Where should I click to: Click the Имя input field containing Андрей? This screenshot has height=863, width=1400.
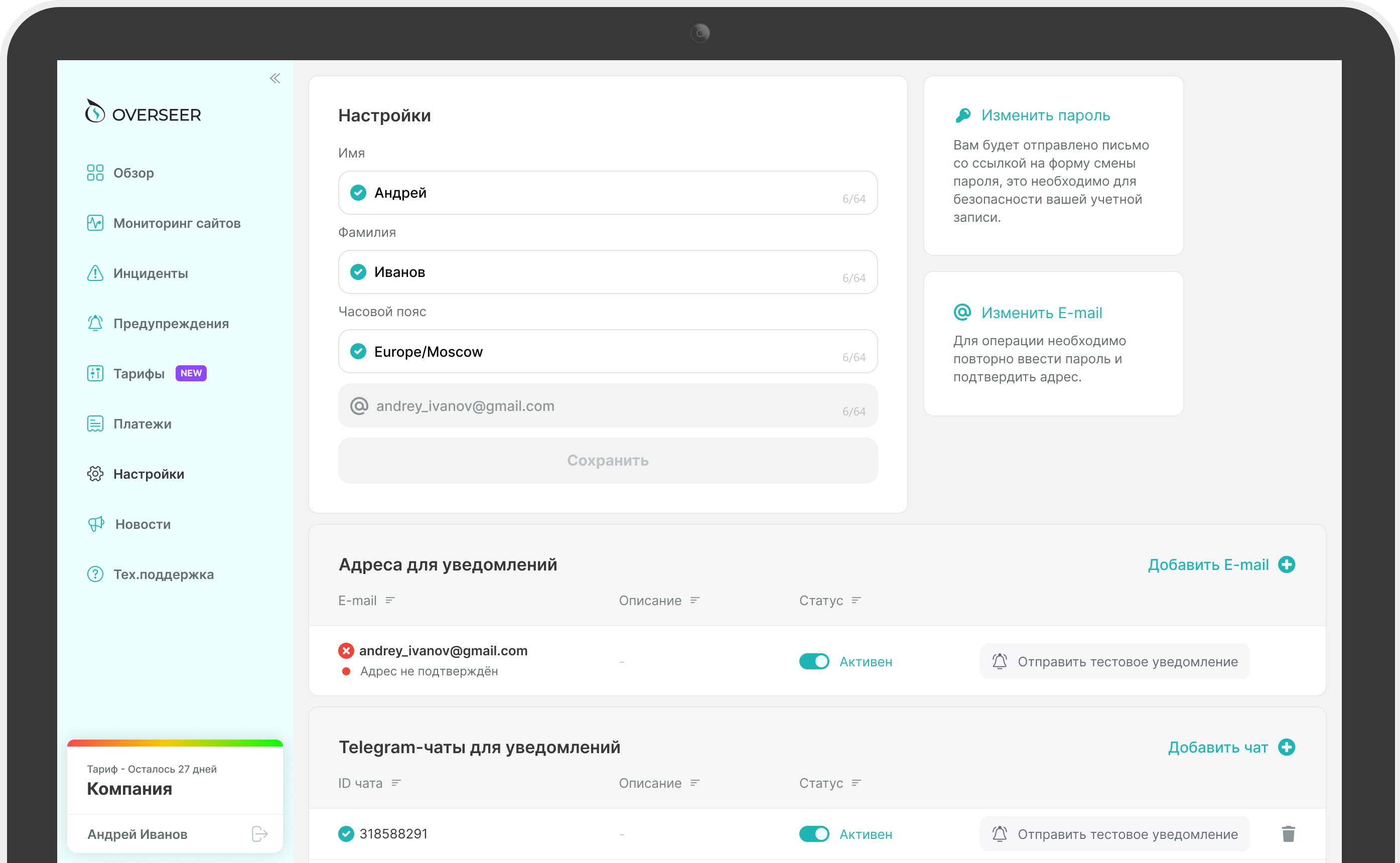[607, 193]
